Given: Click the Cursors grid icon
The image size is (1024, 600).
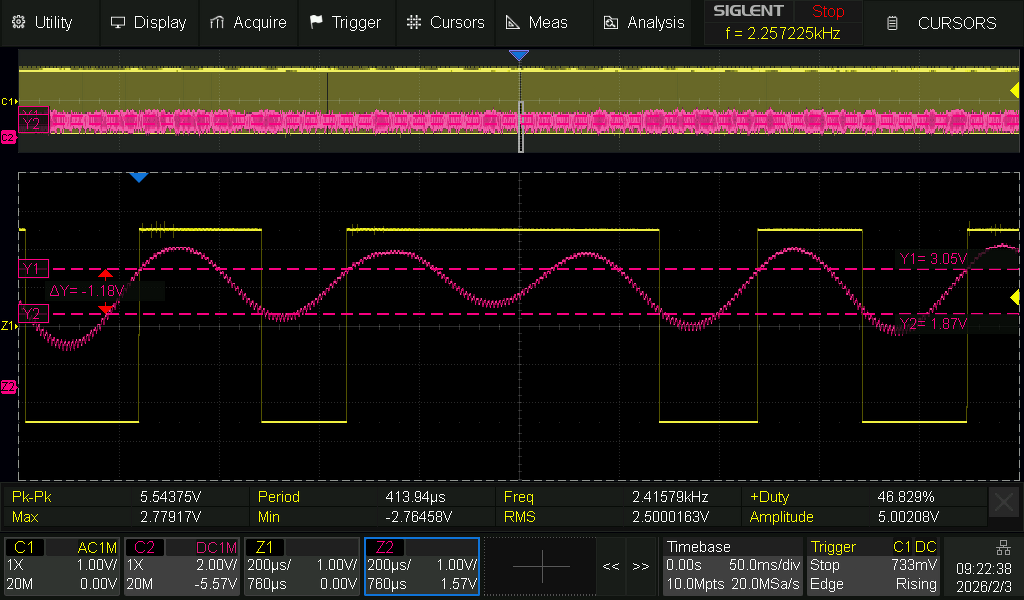Looking at the screenshot, I should pos(414,22).
